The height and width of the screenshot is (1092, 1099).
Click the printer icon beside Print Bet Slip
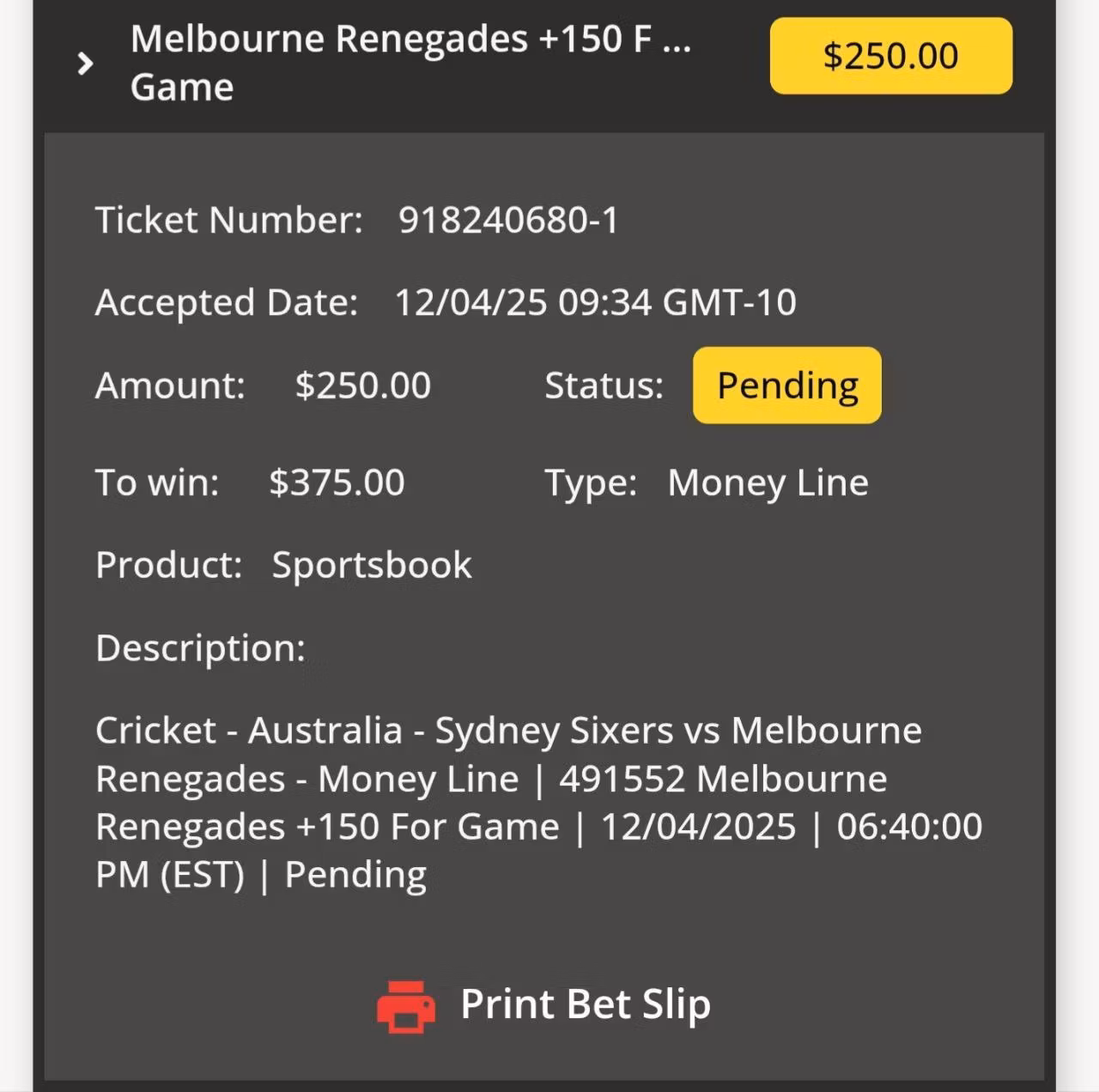(x=406, y=1006)
